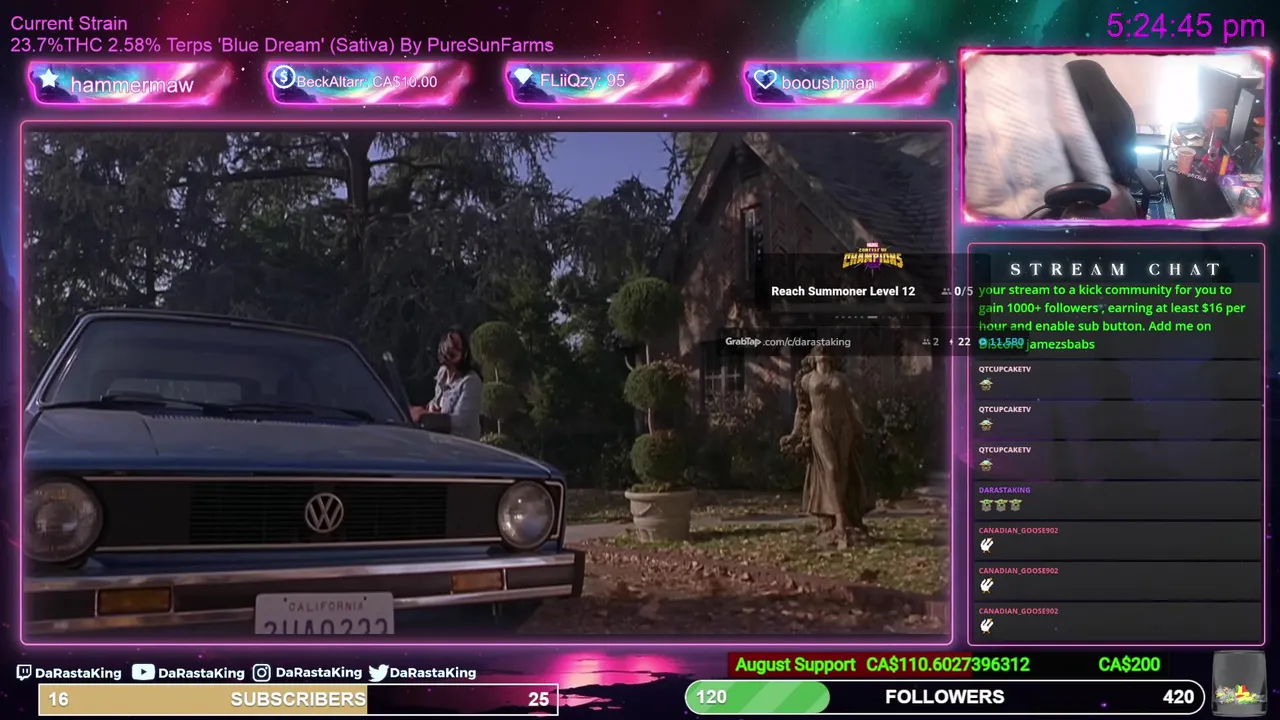The height and width of the screenshot is (720, 1280).
Task: Click the 'Blue Dream' strain description line
Action: [282, 45]
